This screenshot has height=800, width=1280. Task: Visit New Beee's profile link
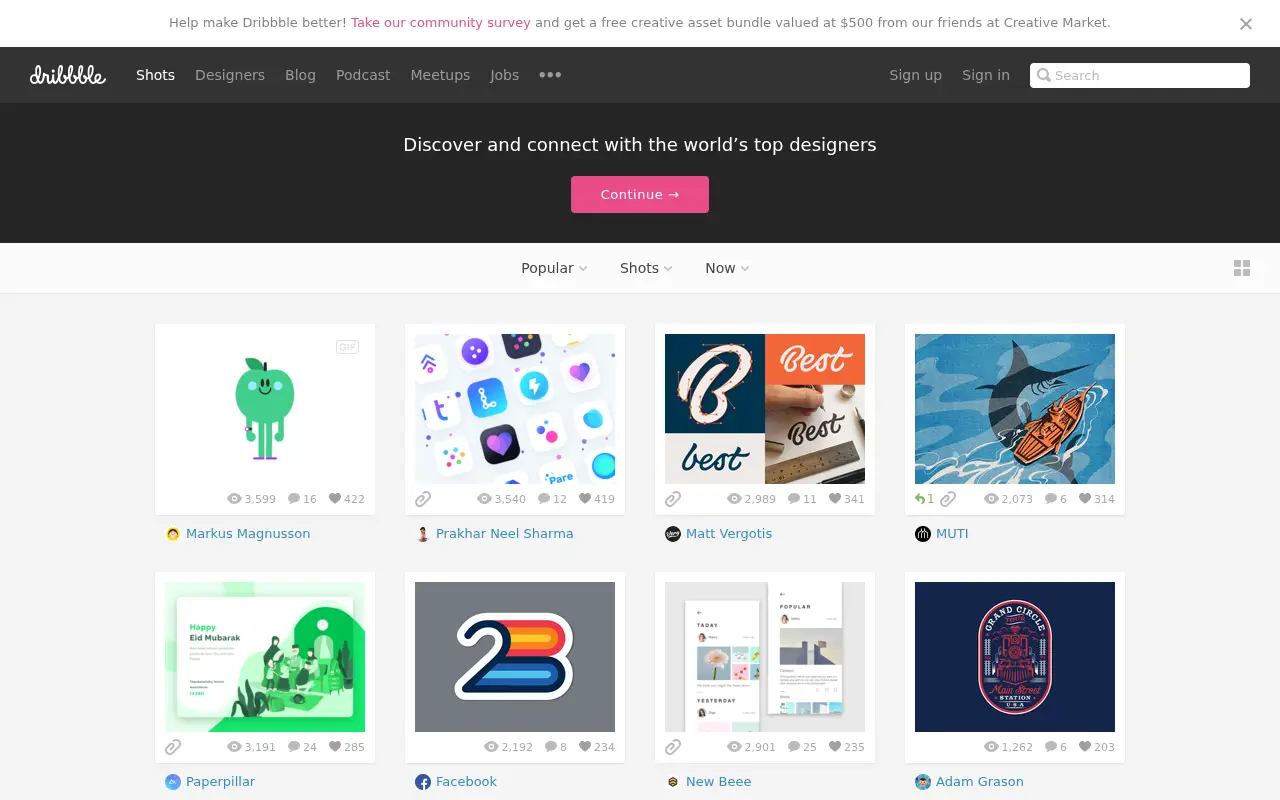(718, 782)
